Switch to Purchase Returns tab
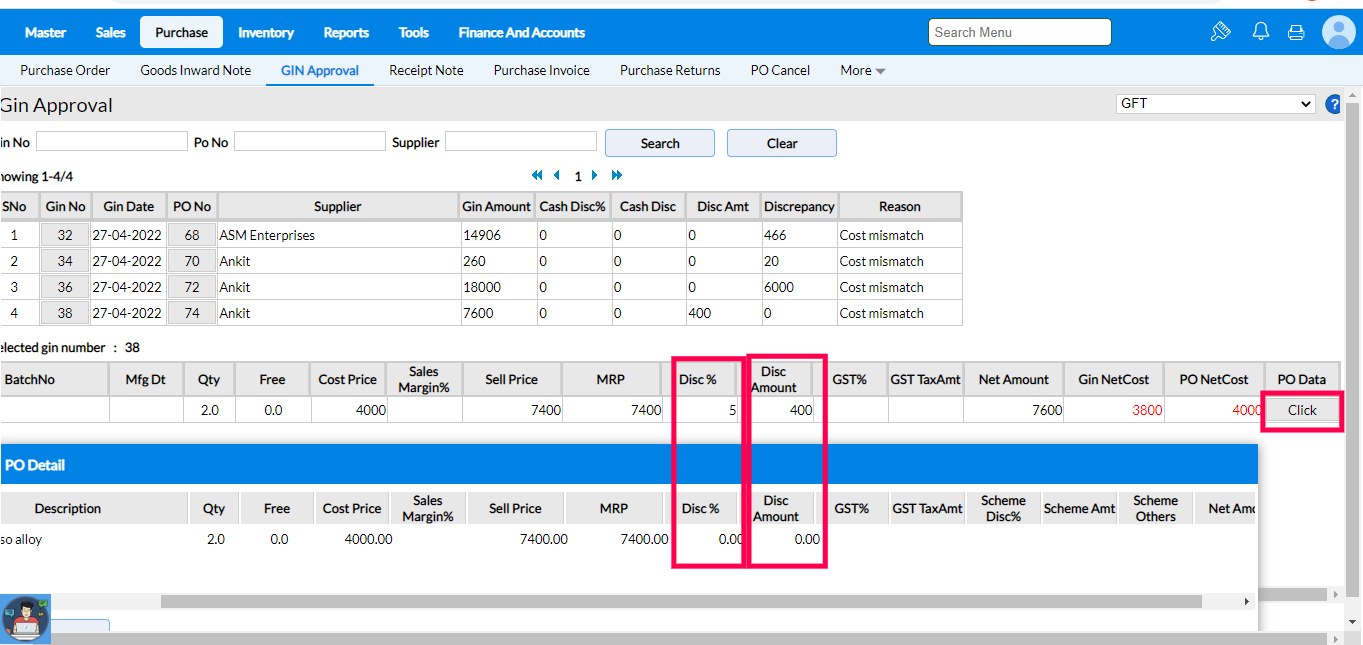The height and width of the screenshot is (645, 1363). (670, 70)
